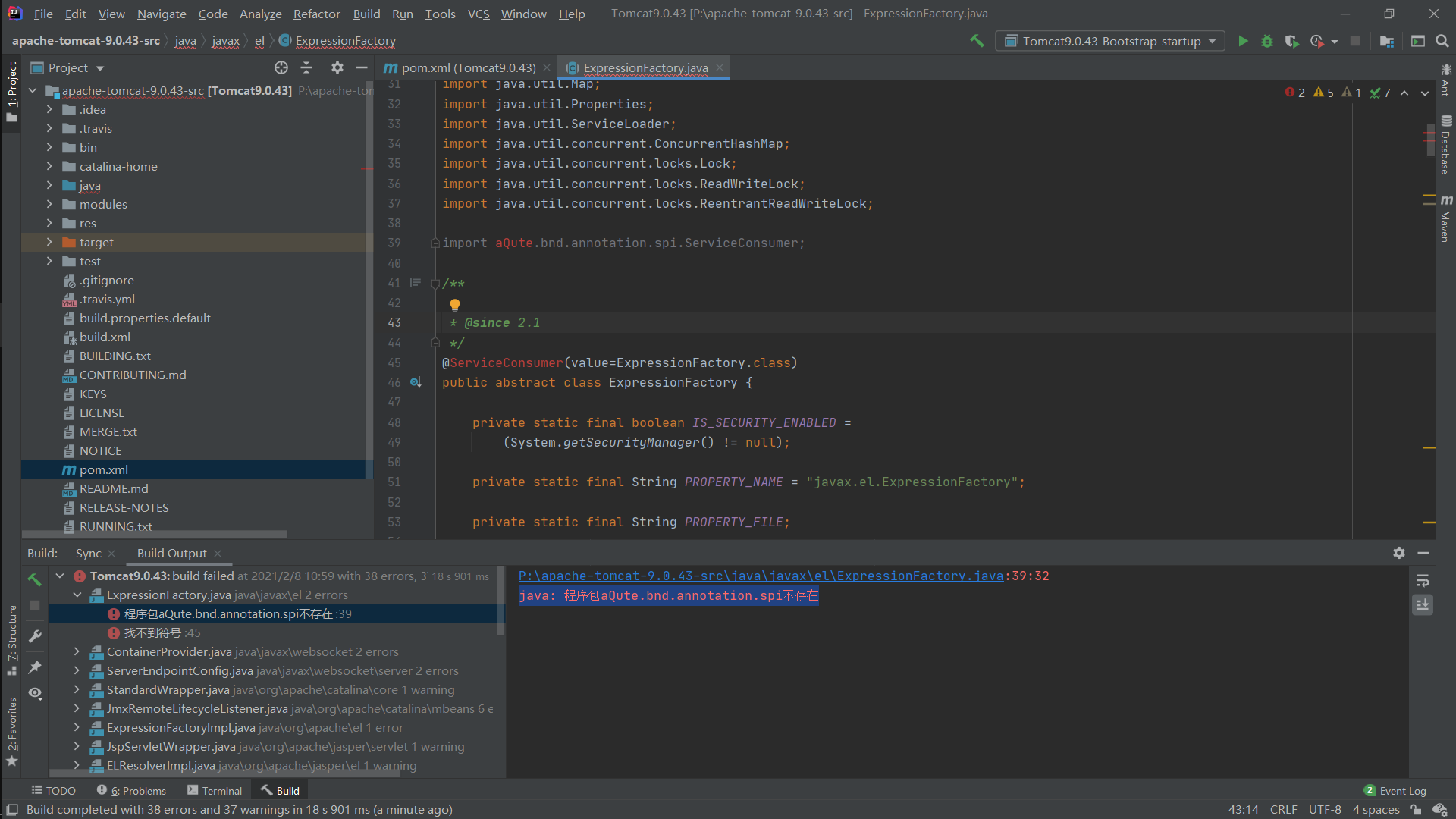Switch to pom.xml (Tomcat9.0.43) editor tab
This screenshot has height=819, width=1456.
point(468,67)
